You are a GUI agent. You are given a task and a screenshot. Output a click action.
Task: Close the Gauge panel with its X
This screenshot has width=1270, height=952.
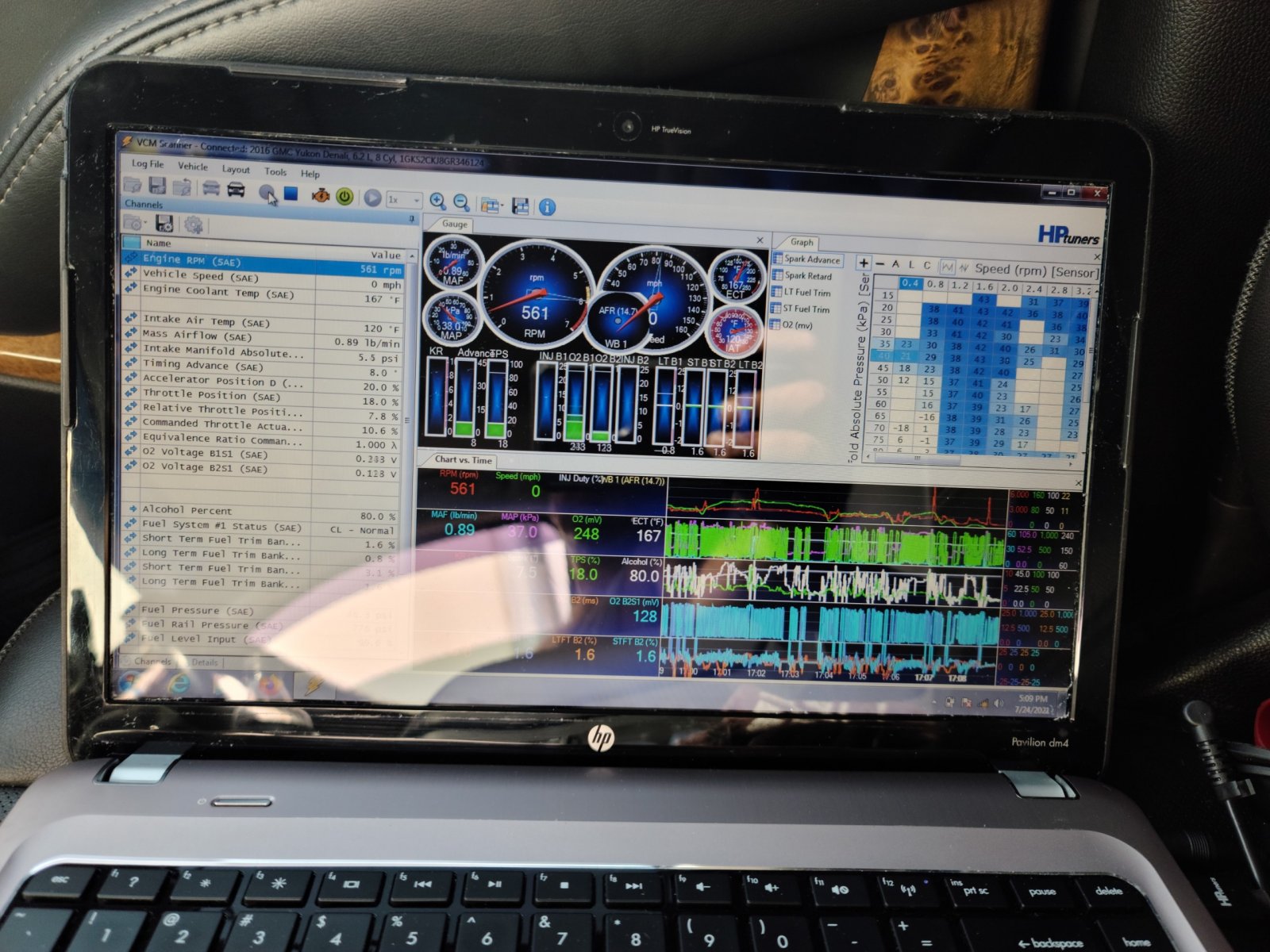pyautogui.click(x=760, y=240)
